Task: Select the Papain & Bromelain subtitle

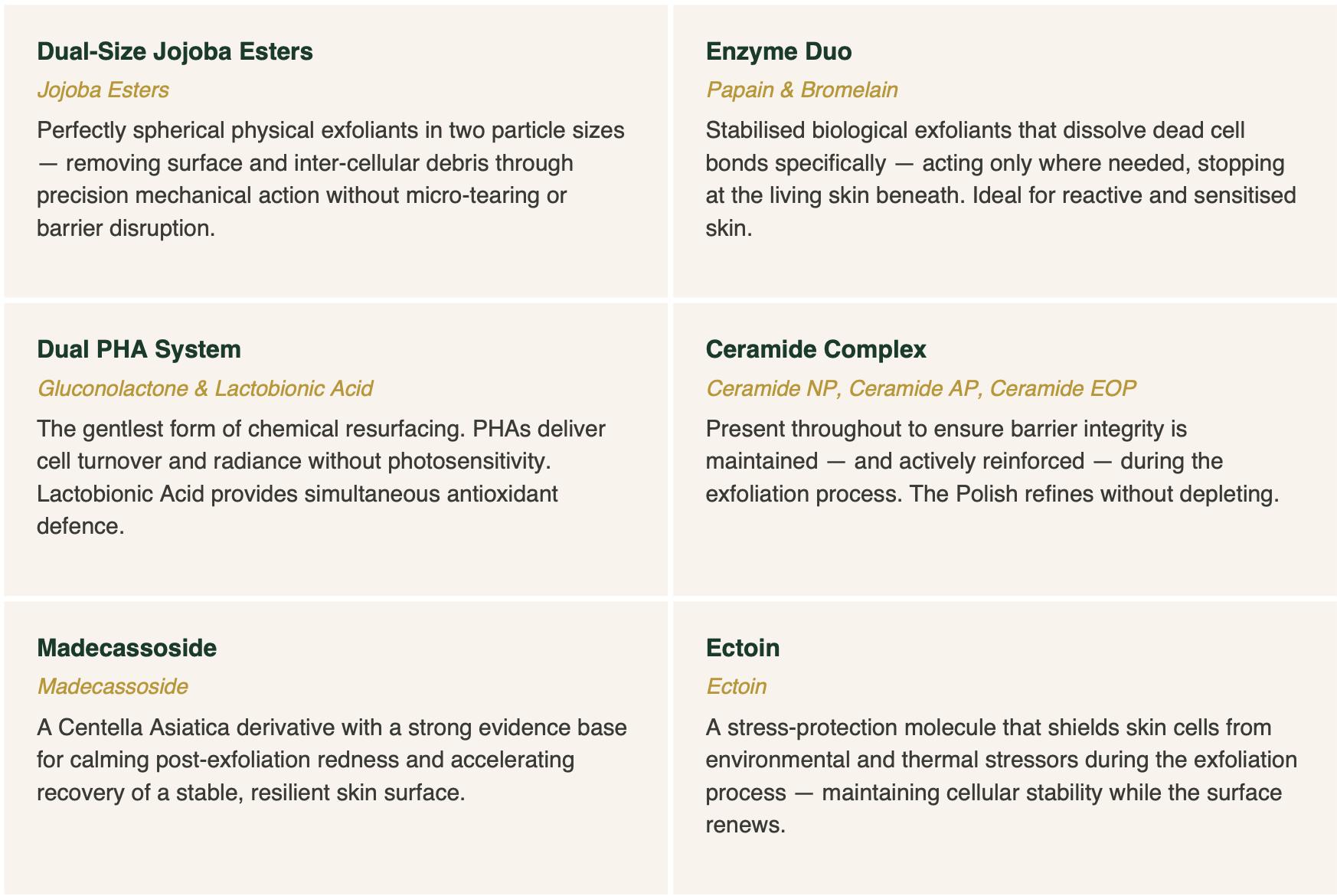Action: [x=801, y=90]
